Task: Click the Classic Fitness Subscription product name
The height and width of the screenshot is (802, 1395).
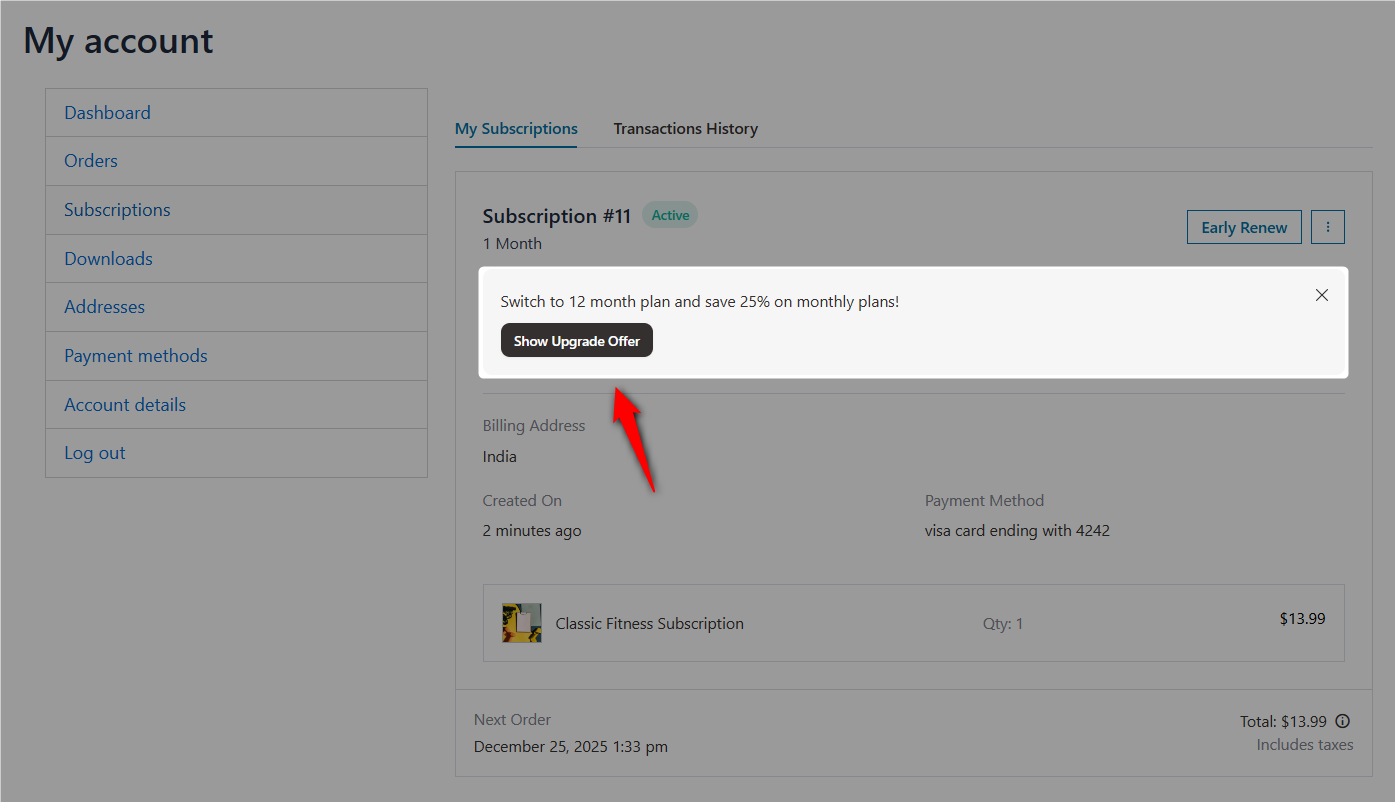Action: [x=650, y=622]
